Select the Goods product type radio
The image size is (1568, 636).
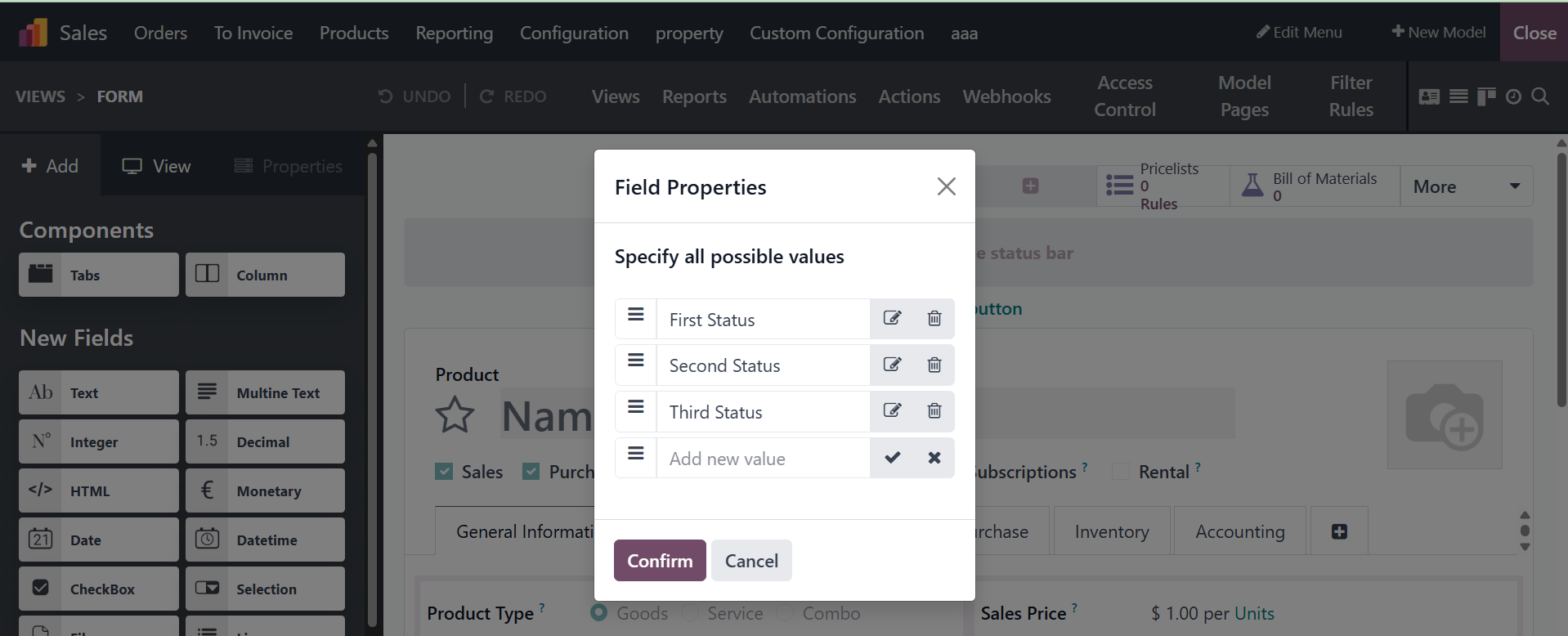point(599,612)
